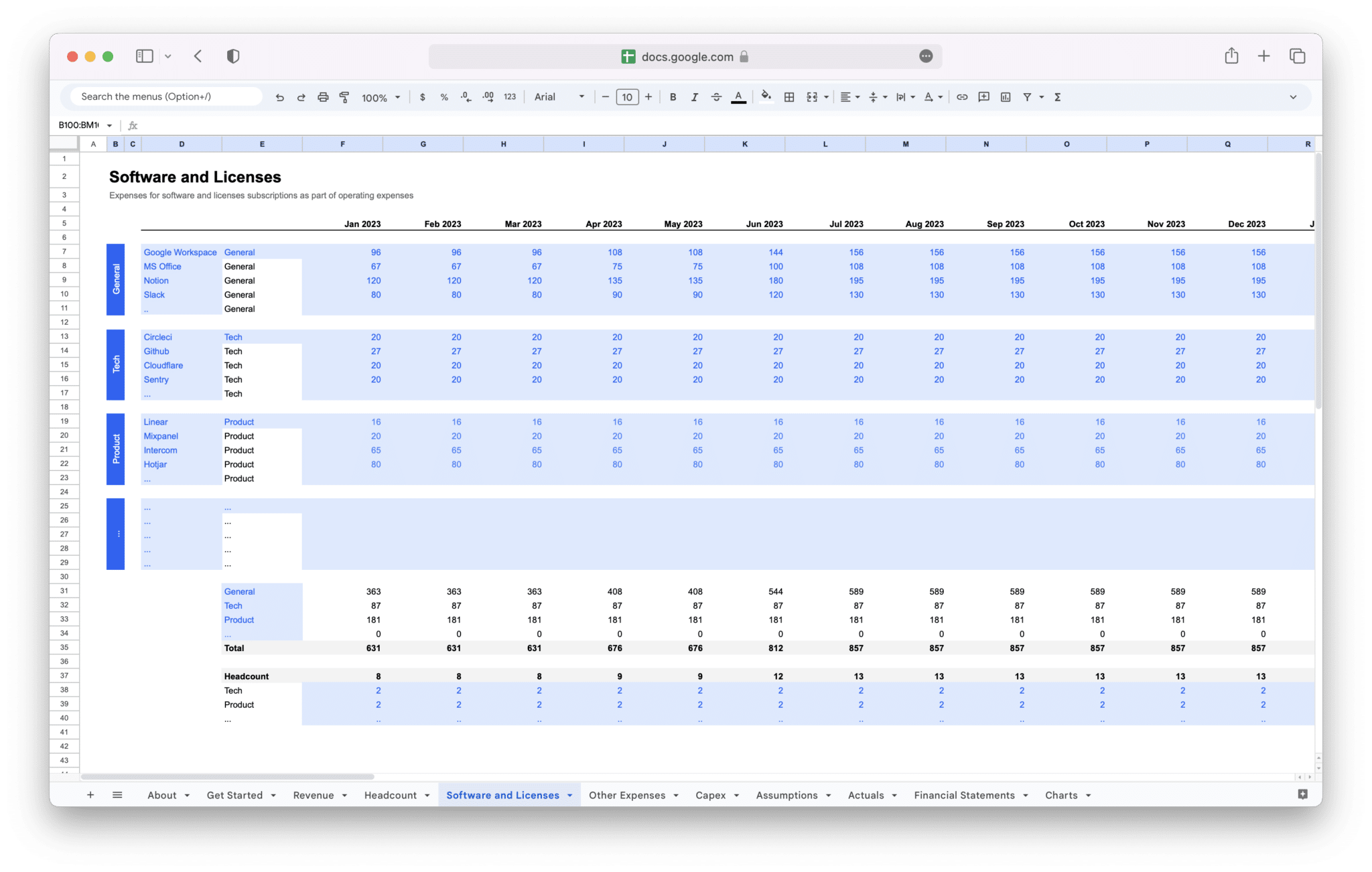Open the fill color picker
This screenshot has width=1372, height=872.
click(766, 97)
